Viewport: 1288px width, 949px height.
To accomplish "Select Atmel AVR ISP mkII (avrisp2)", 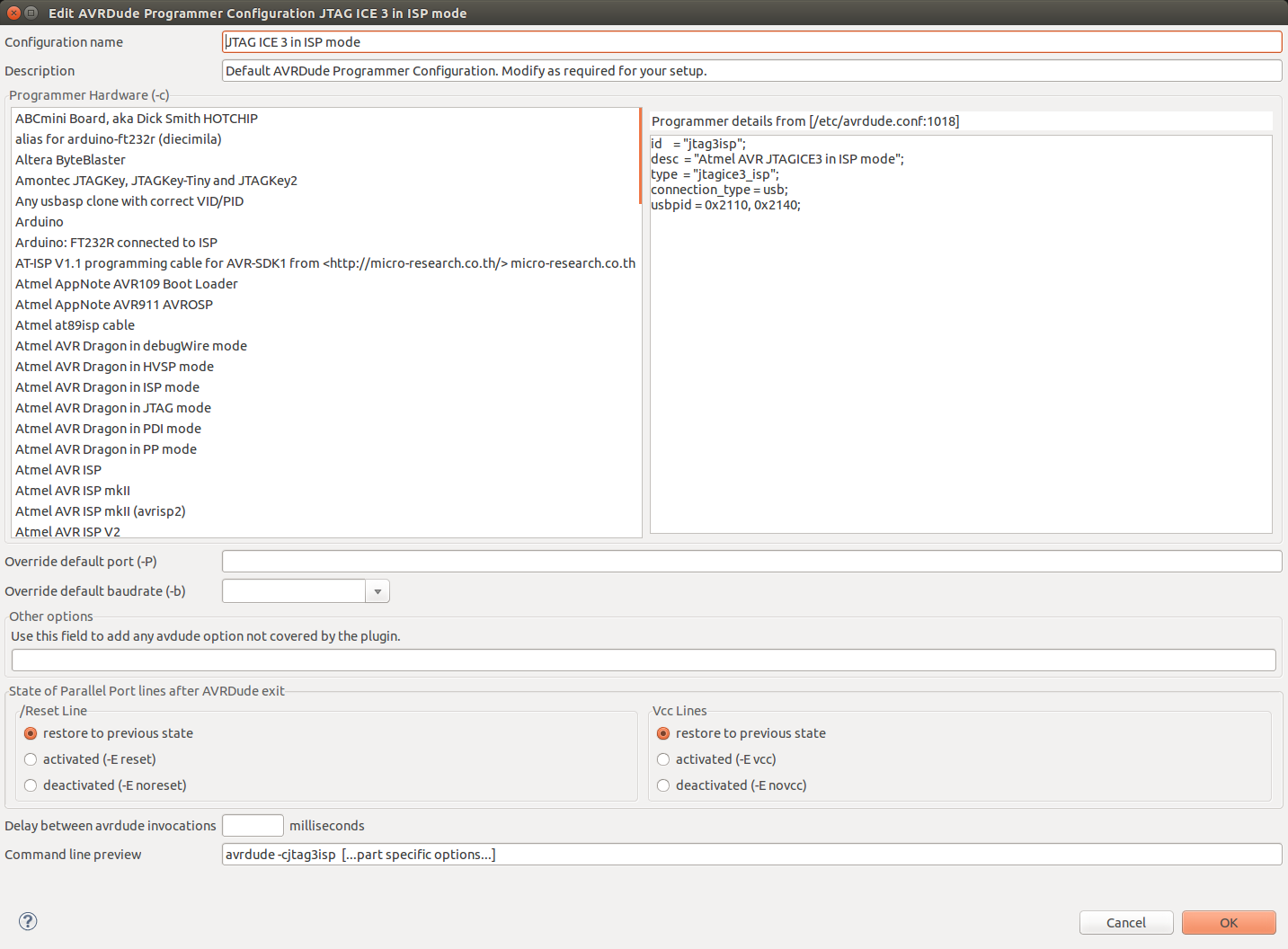I will coord(324,511).
